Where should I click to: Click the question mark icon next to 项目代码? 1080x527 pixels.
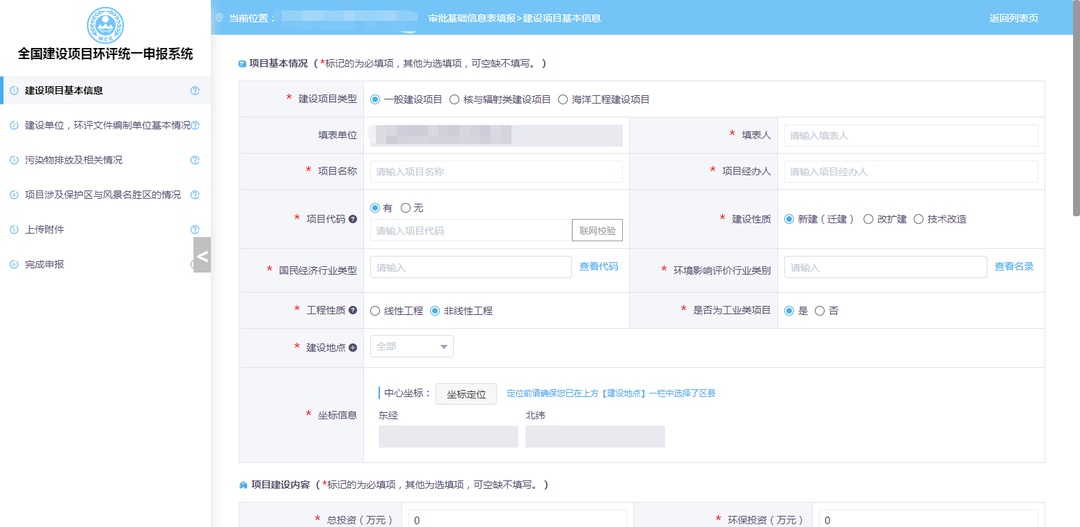pyautogui.click(x=352, y=218)
